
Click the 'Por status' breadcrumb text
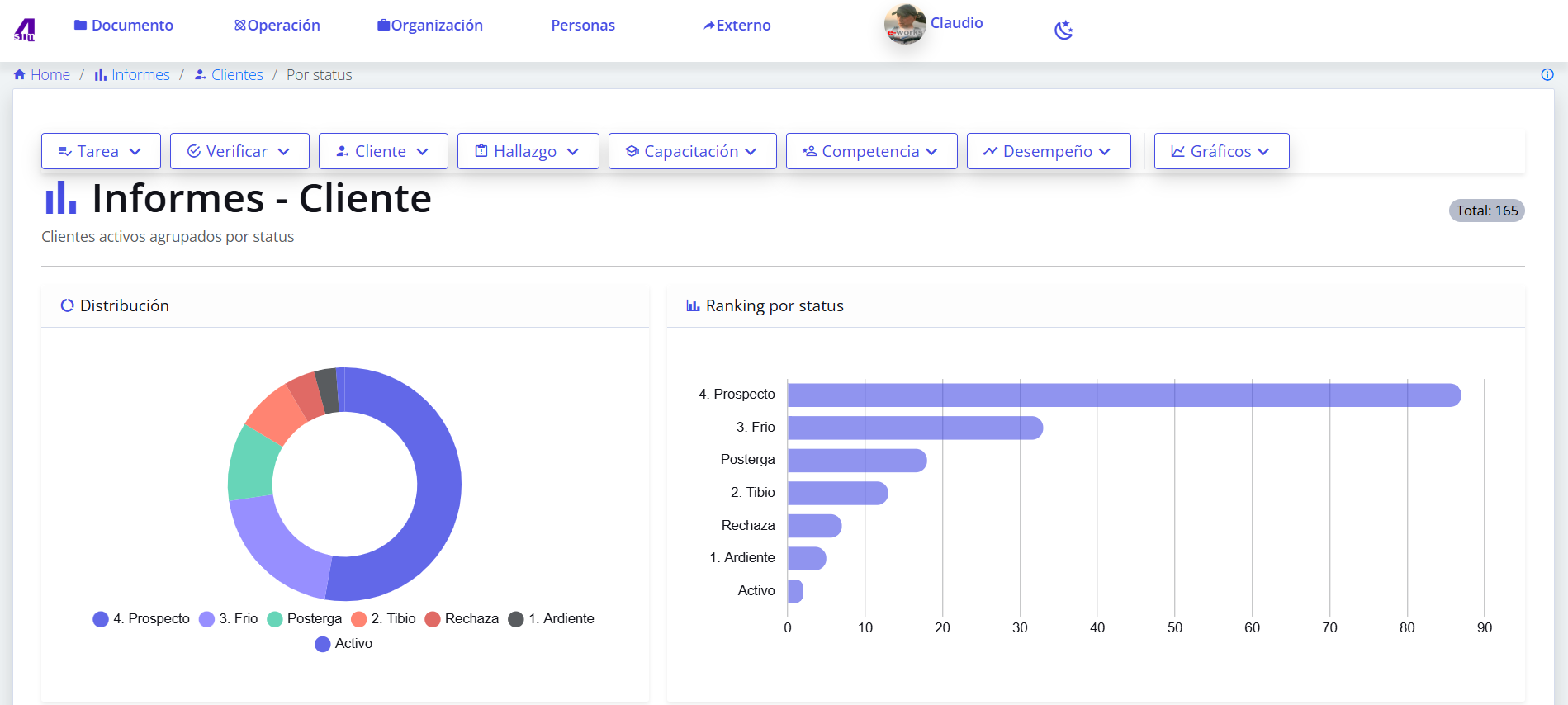[319, 75]
